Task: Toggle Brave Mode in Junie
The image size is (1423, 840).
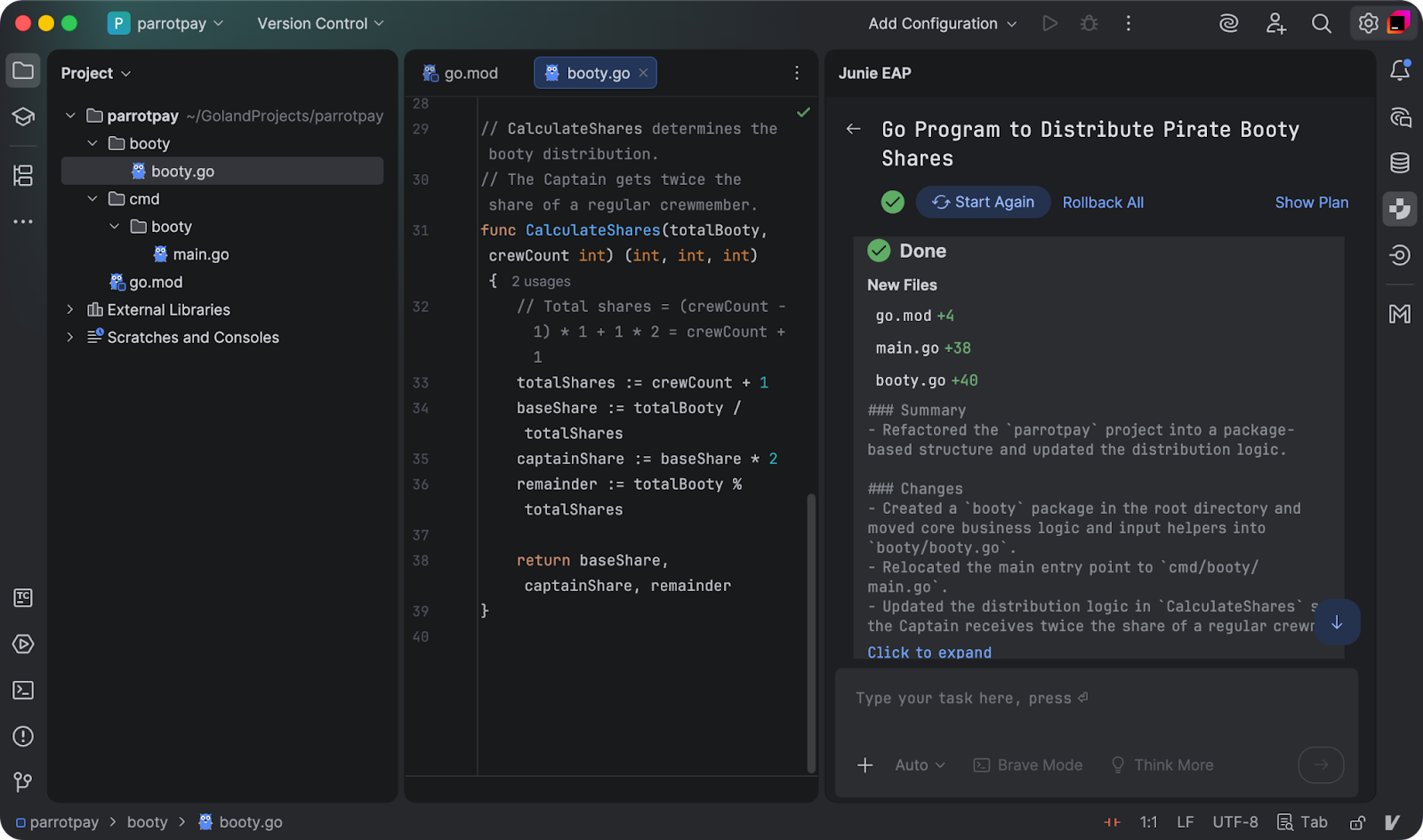Action: pos(1028,765)
